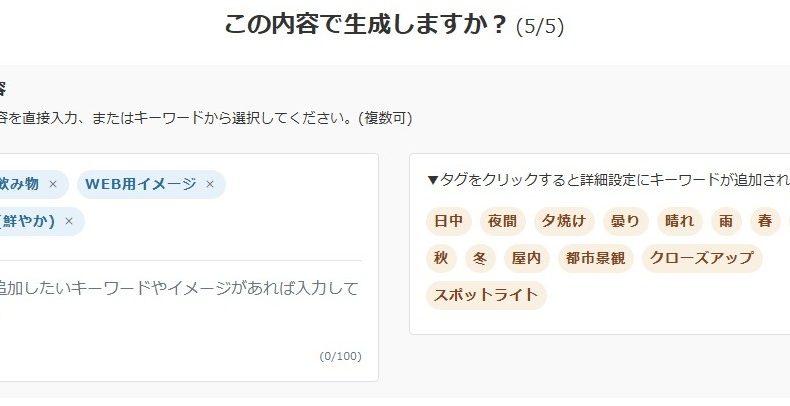The image size is (790, 406).
Task: Choose the 秋 tag
Action: click(x=441, y=258)
